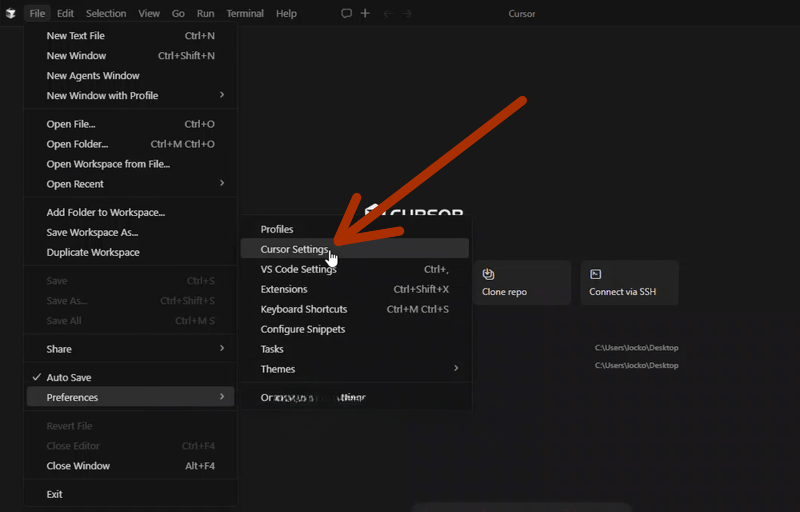The width and height of the screenshot is (800, 512).
Task: Expand the Themes submenu arrow
Action: 456,369
